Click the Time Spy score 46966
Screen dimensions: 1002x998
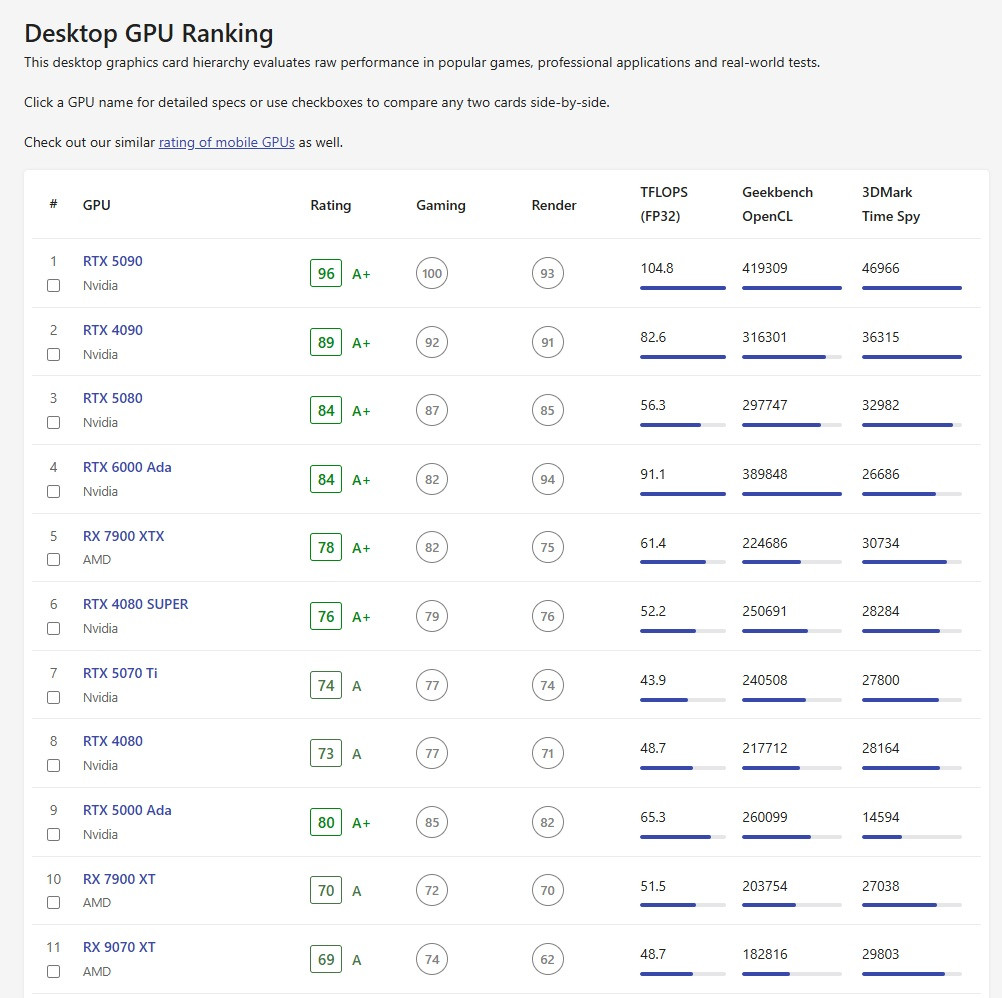(881, 268)
